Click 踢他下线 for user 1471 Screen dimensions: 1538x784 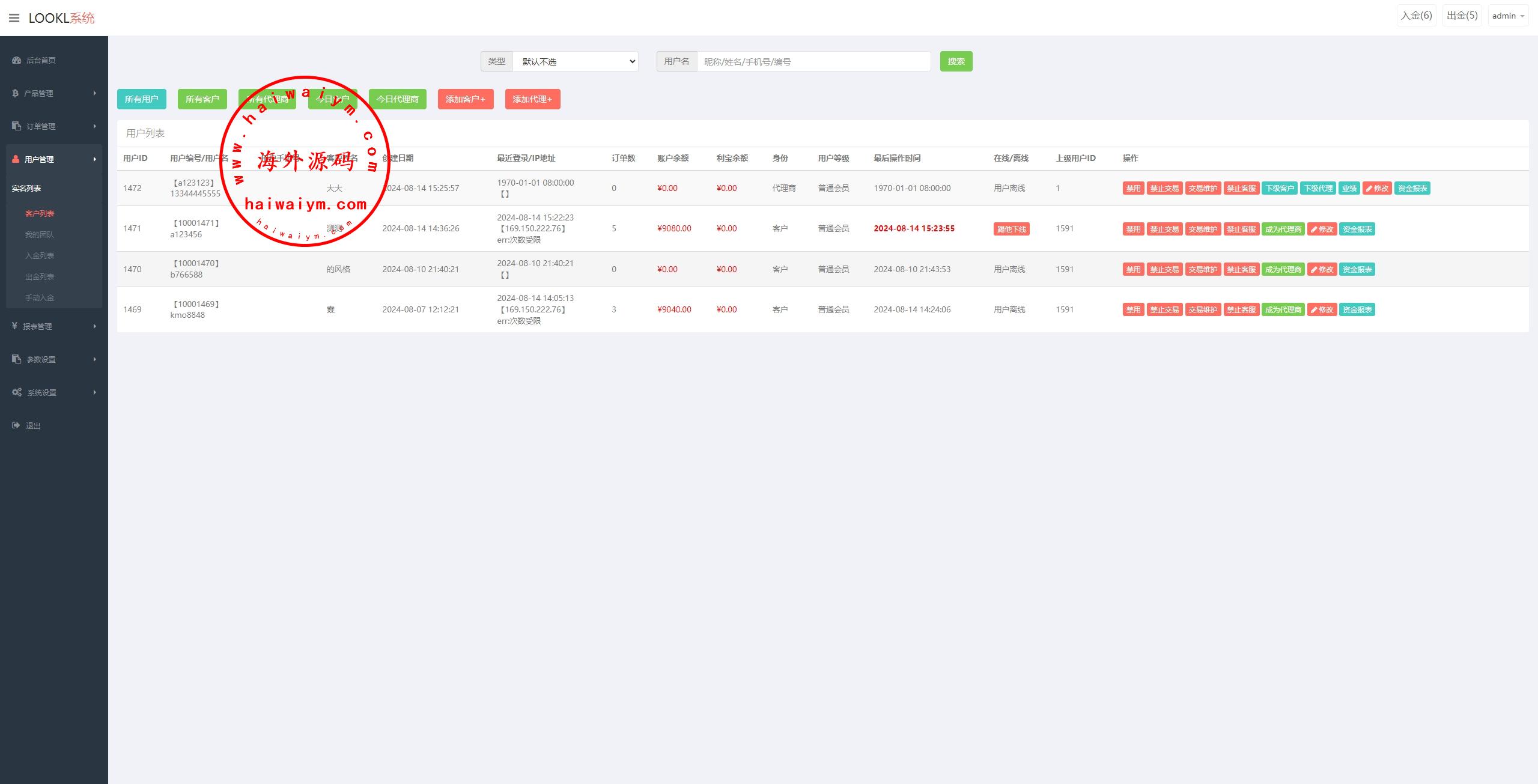pos(1011,229)
